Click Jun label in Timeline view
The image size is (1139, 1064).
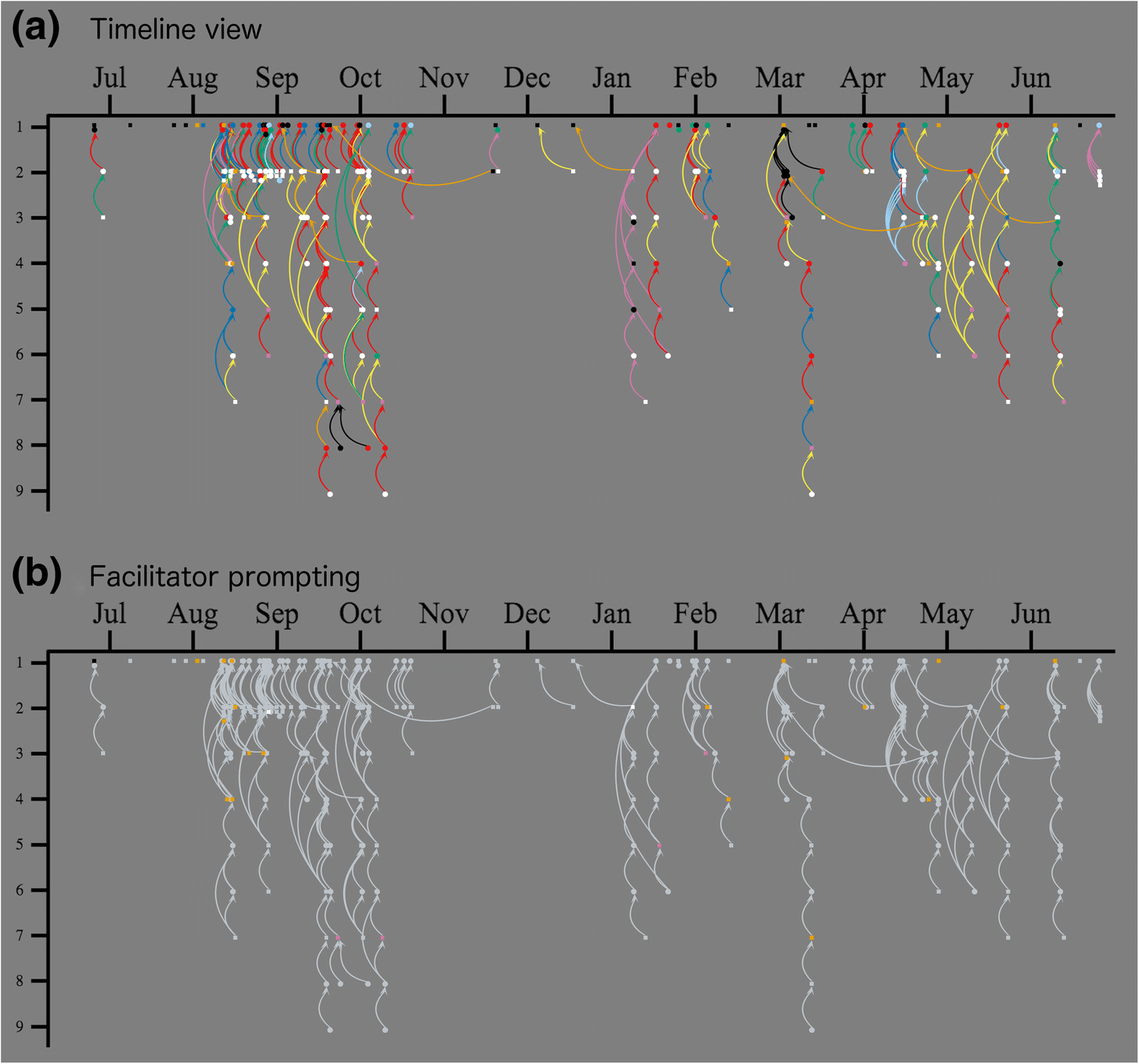1031,78
